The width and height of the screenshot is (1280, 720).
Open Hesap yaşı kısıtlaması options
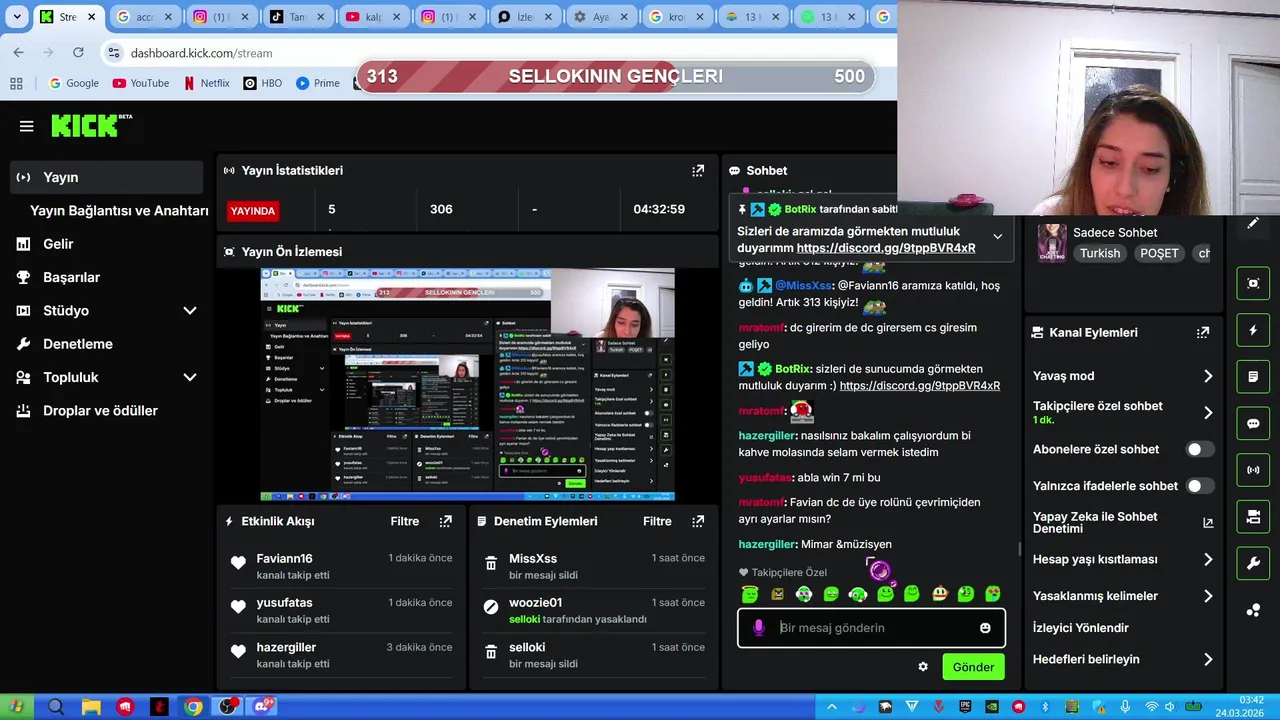(1208, 560)
